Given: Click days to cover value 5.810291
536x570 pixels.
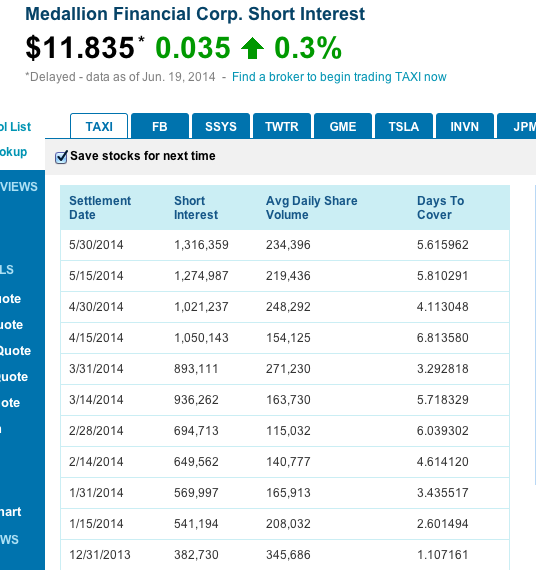Looking at the screenshot, I should click(443, 276).
